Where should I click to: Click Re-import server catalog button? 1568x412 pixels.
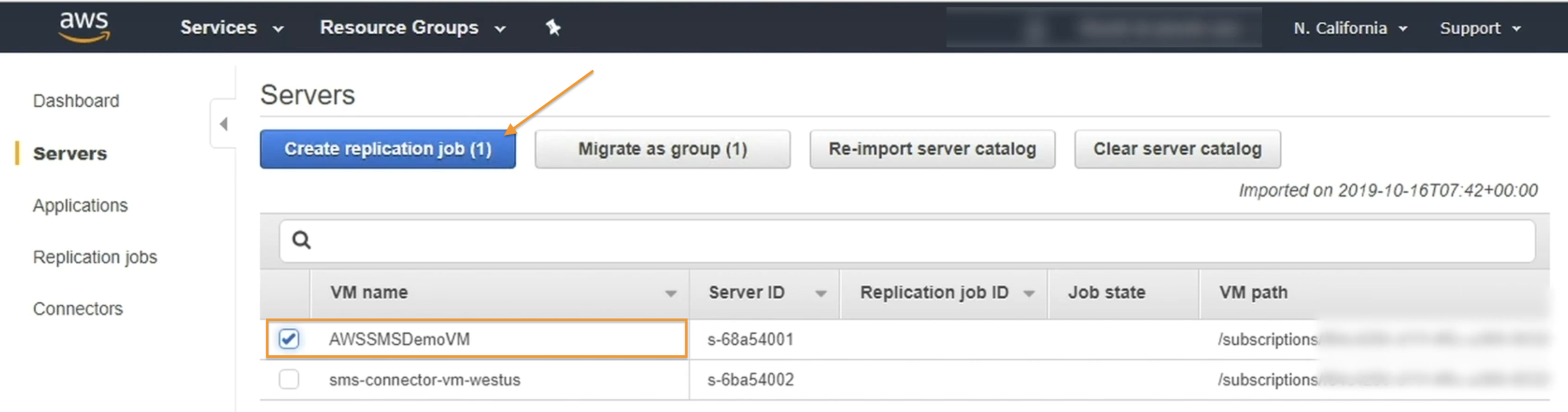932,149
